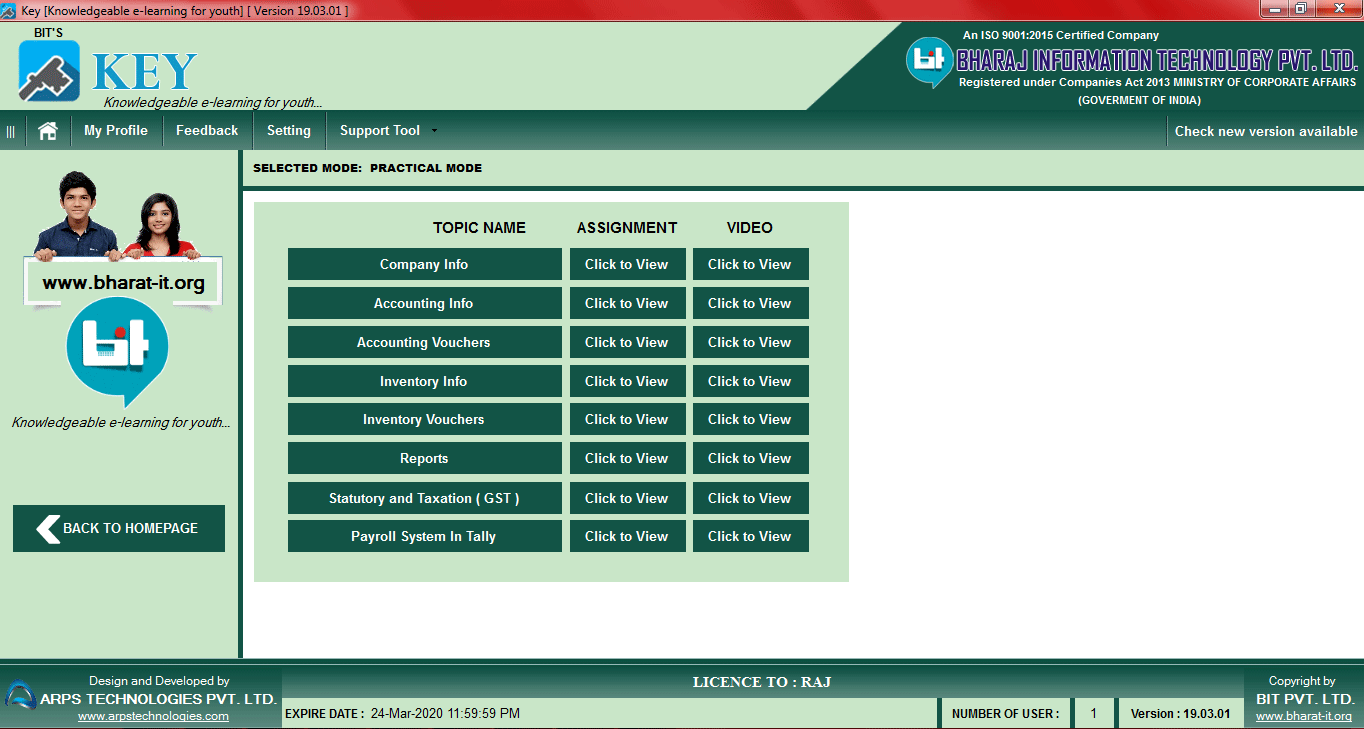
Task: Click the Bharaj Information Technology header logo
Action: pos(929,61)
